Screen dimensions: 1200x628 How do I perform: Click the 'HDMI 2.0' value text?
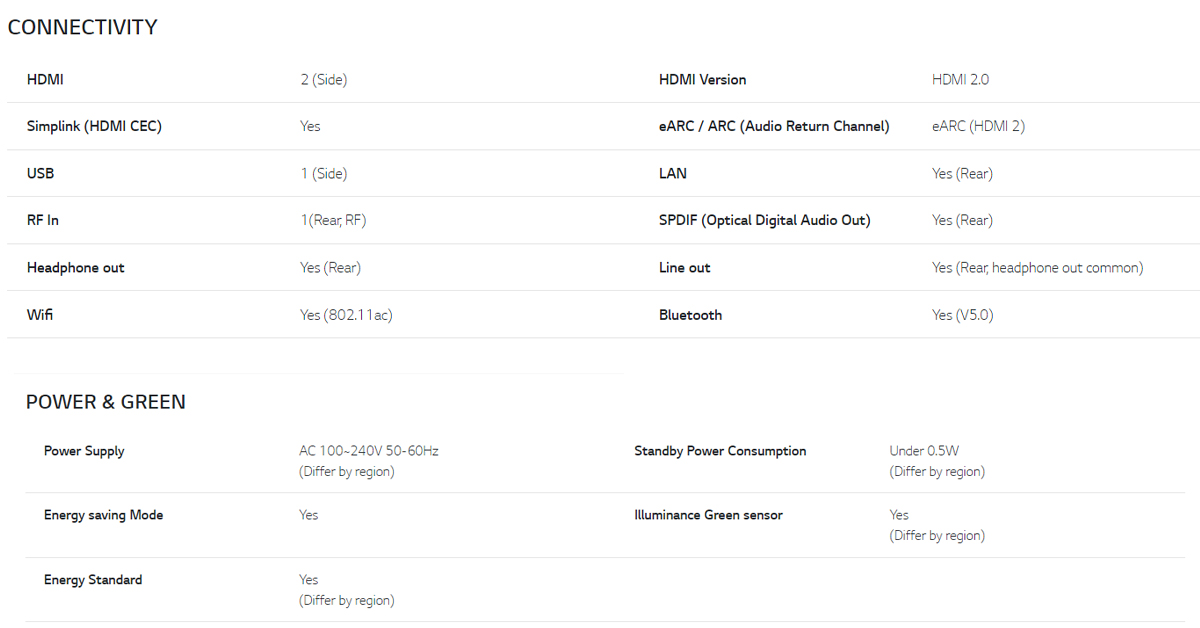pyautogui.click(x=960, y=80)
